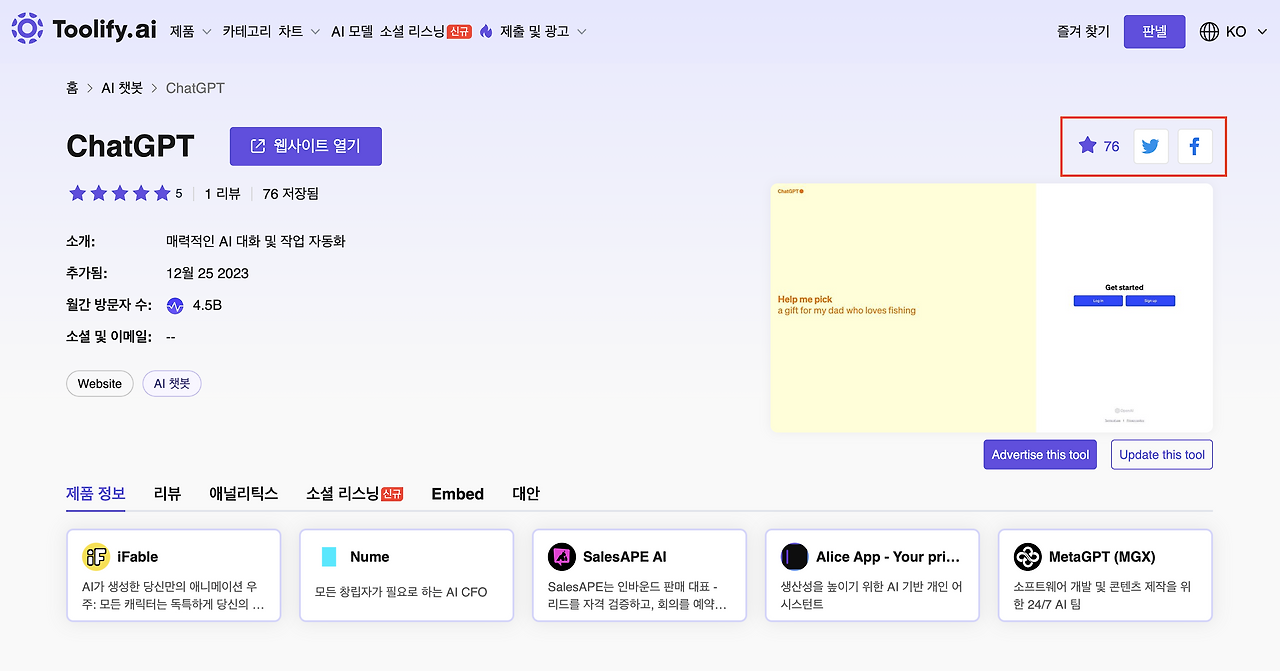Open the website with 웹사이트 열기 button
The image size is (1280, 671).
(306, 146)
